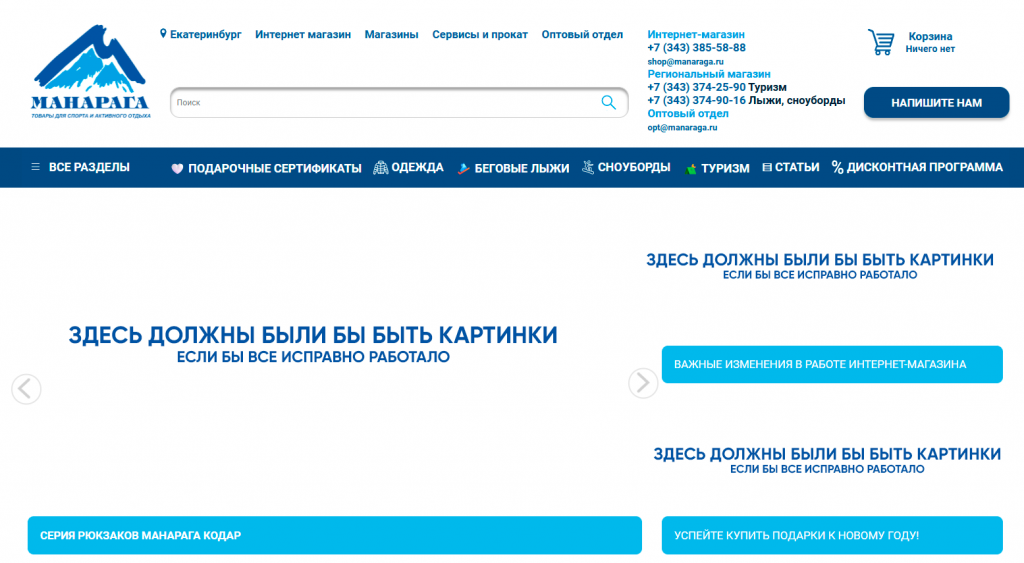
Task: Click the Интернет магазин top link
Action: pos(303,35)
